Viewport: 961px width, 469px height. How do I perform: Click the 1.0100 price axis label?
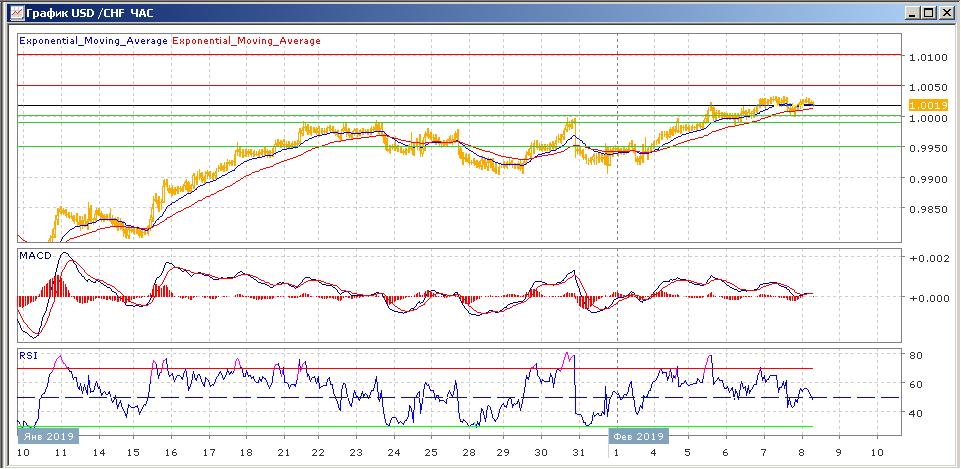click(x=928, y=57)
